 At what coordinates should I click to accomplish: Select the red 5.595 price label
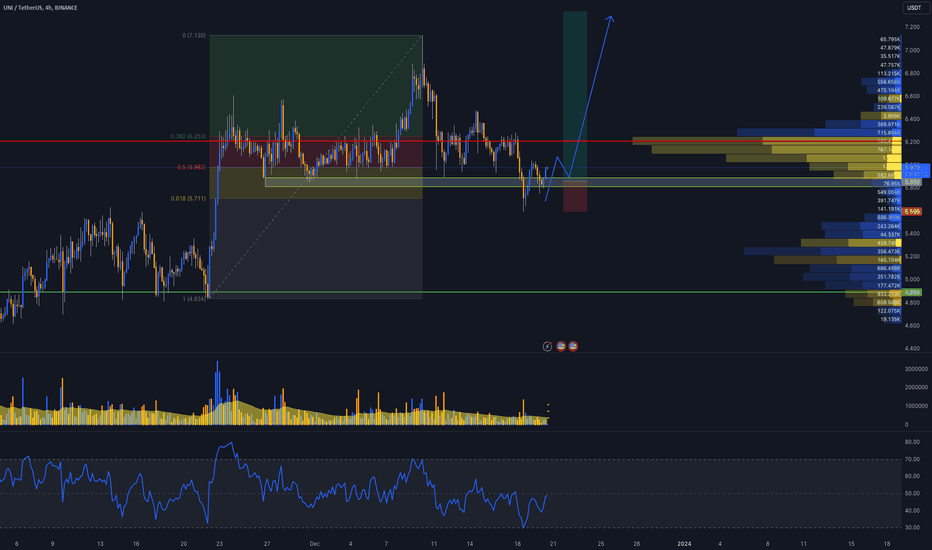[x=912, y=212]
